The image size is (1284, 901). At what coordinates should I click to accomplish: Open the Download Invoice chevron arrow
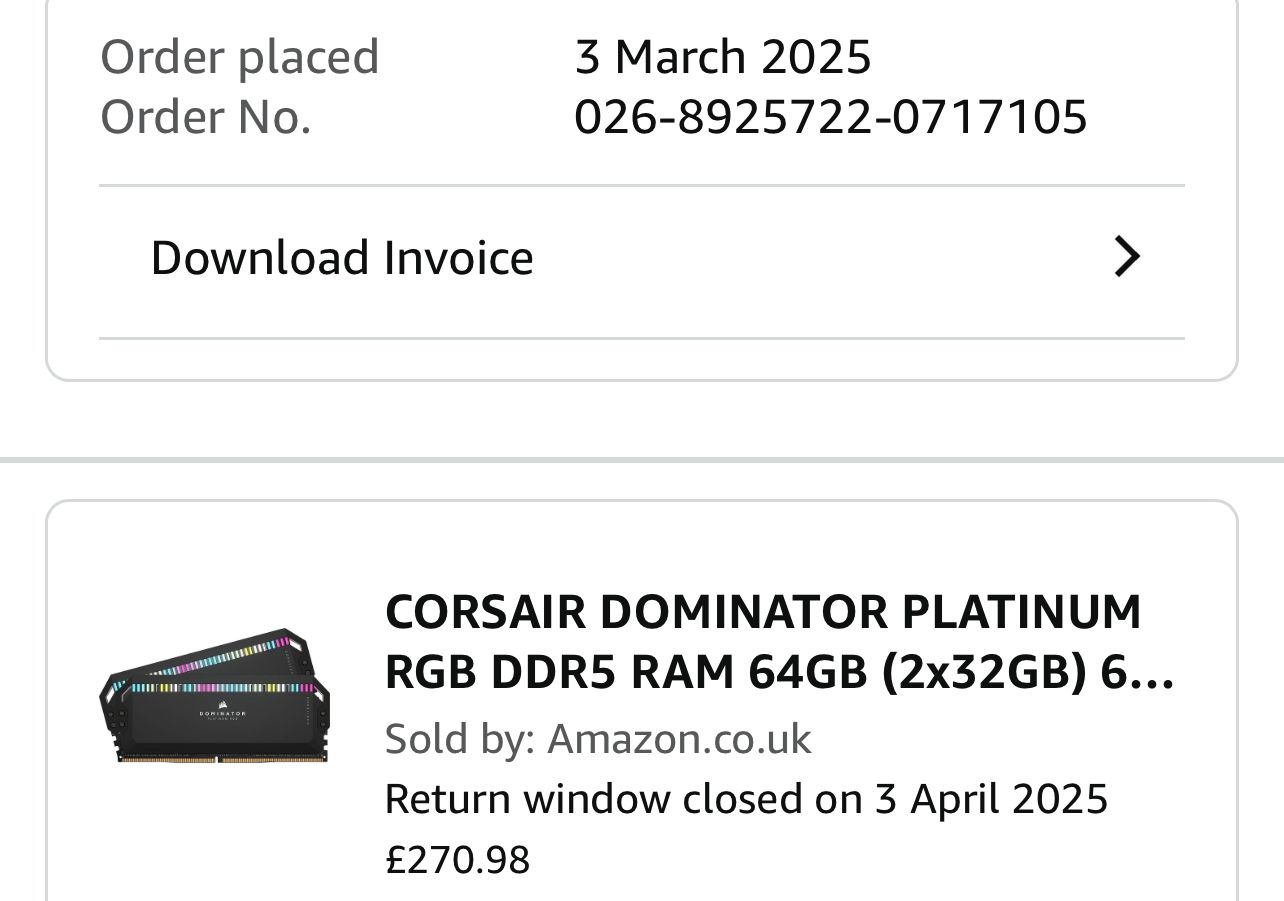click(1127, 257)
